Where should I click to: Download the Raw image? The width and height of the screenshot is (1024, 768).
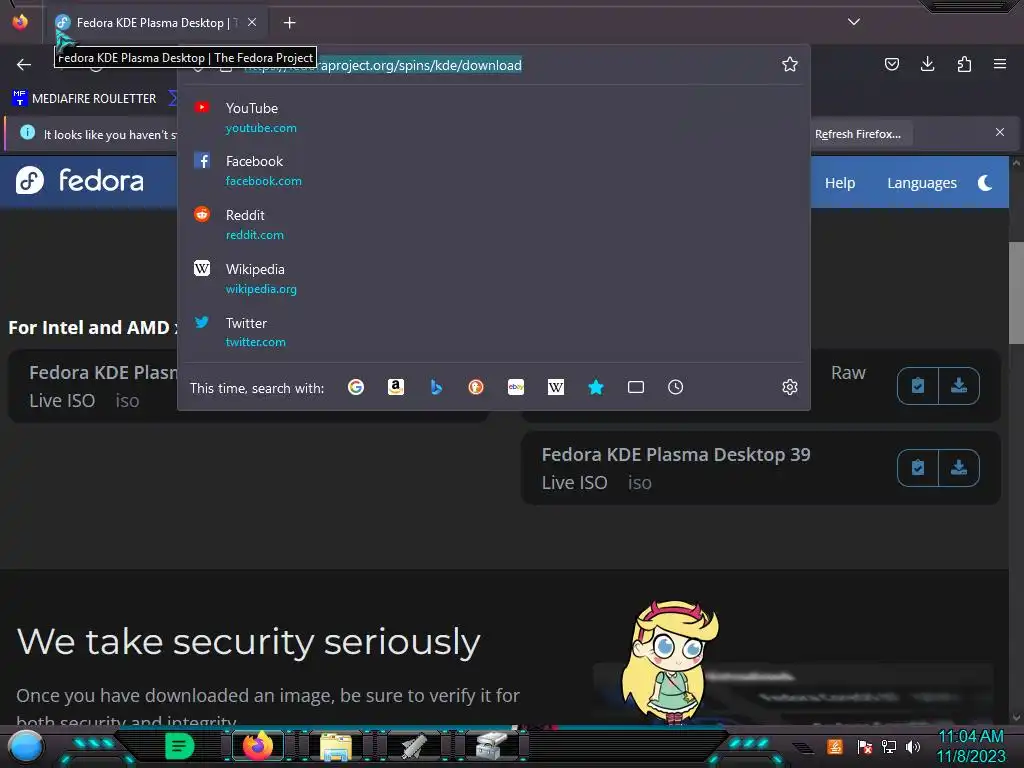click(959, 386)
